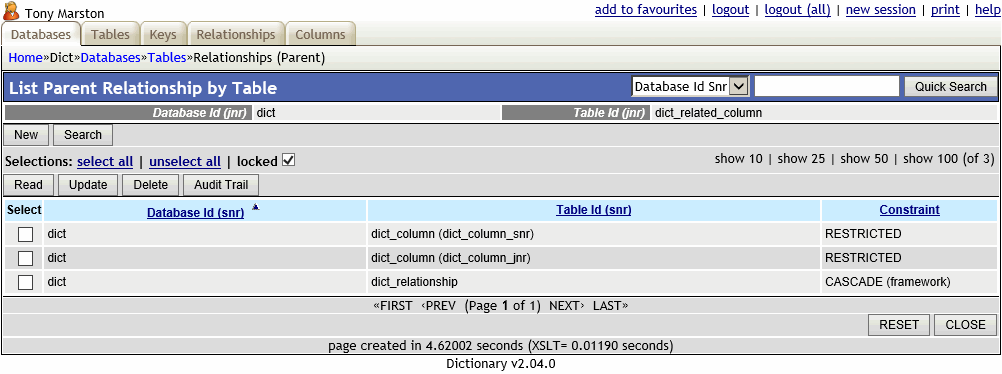The width and height of the screenshot is (1002, 374).
Task: Click the Delete button
Action: [x=151, y=185]
